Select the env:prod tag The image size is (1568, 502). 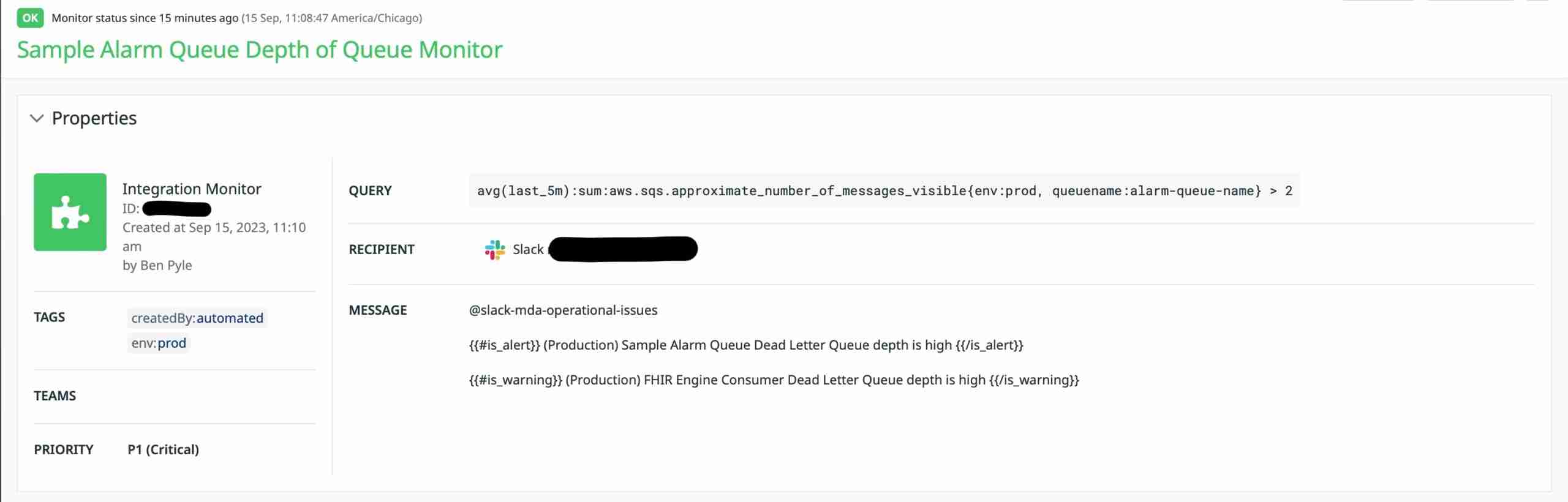click(159, 343)
